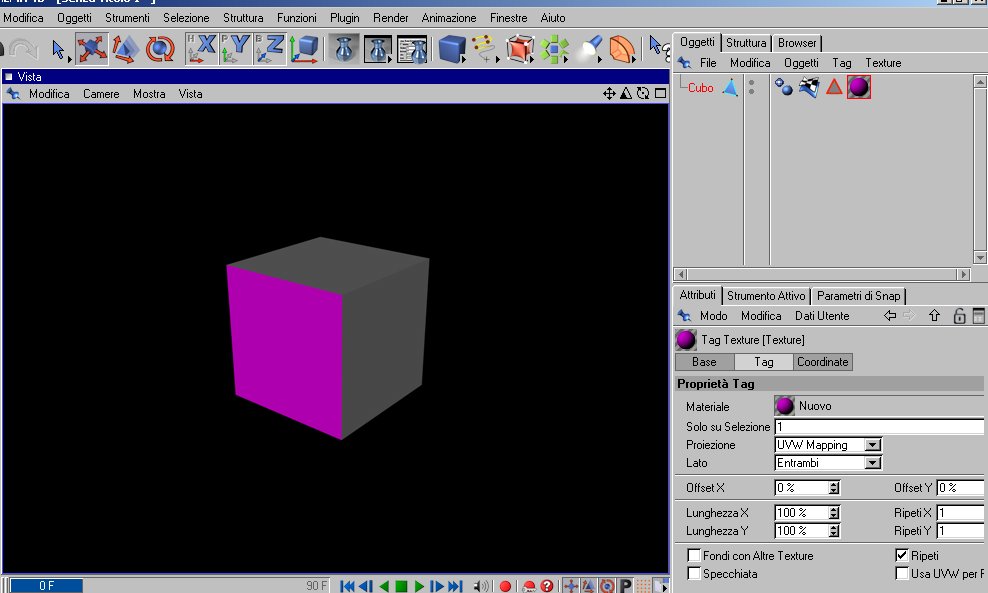Select the Cubo object name
This screenshot has width=988, height=593.
point(701,88)
